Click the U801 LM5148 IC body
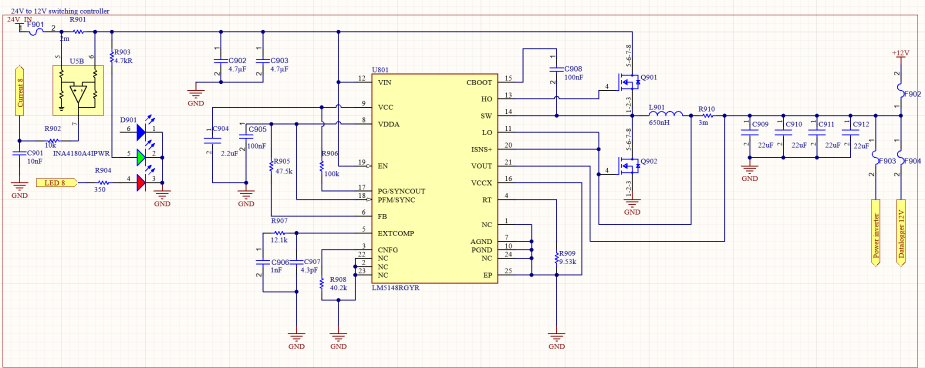The image size is (925, 368). coord(436,179)
